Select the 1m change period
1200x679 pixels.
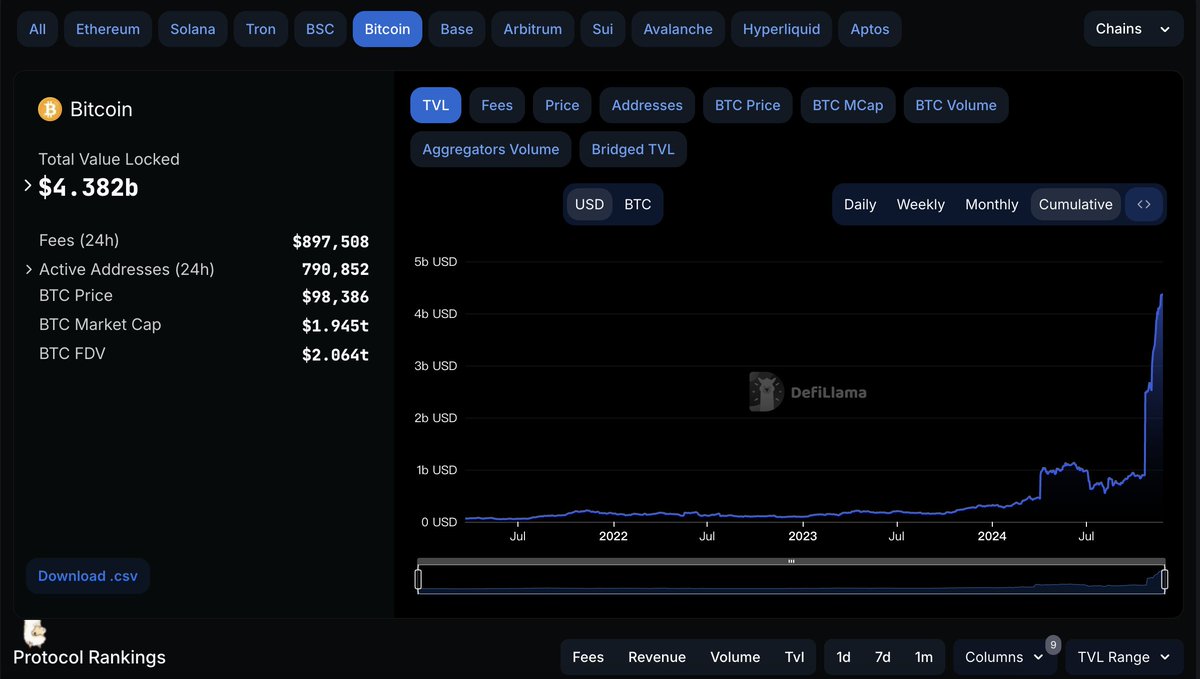pyautogui.click(x=924, y=657)
